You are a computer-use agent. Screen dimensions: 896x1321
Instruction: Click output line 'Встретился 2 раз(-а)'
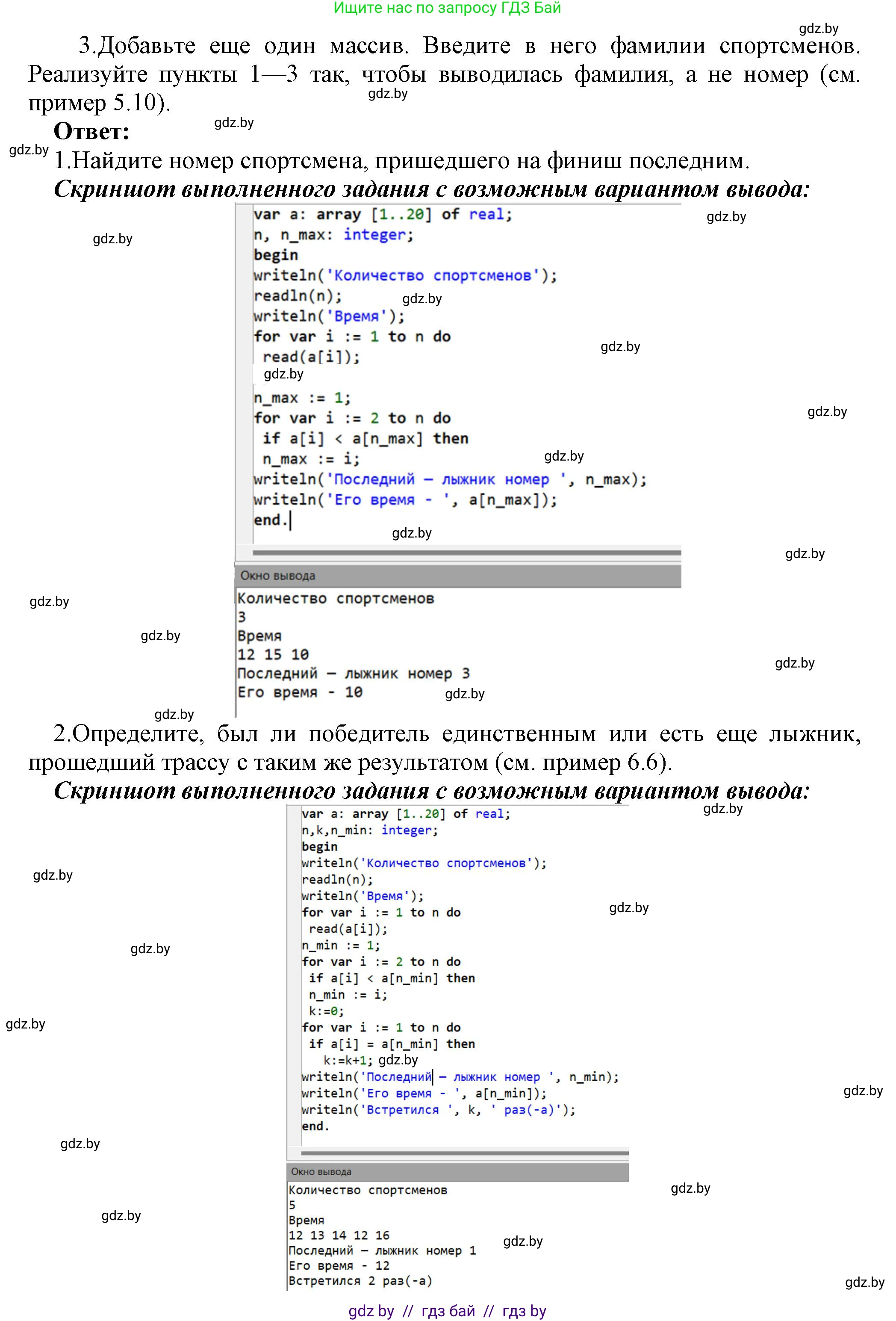[360, 1281]
